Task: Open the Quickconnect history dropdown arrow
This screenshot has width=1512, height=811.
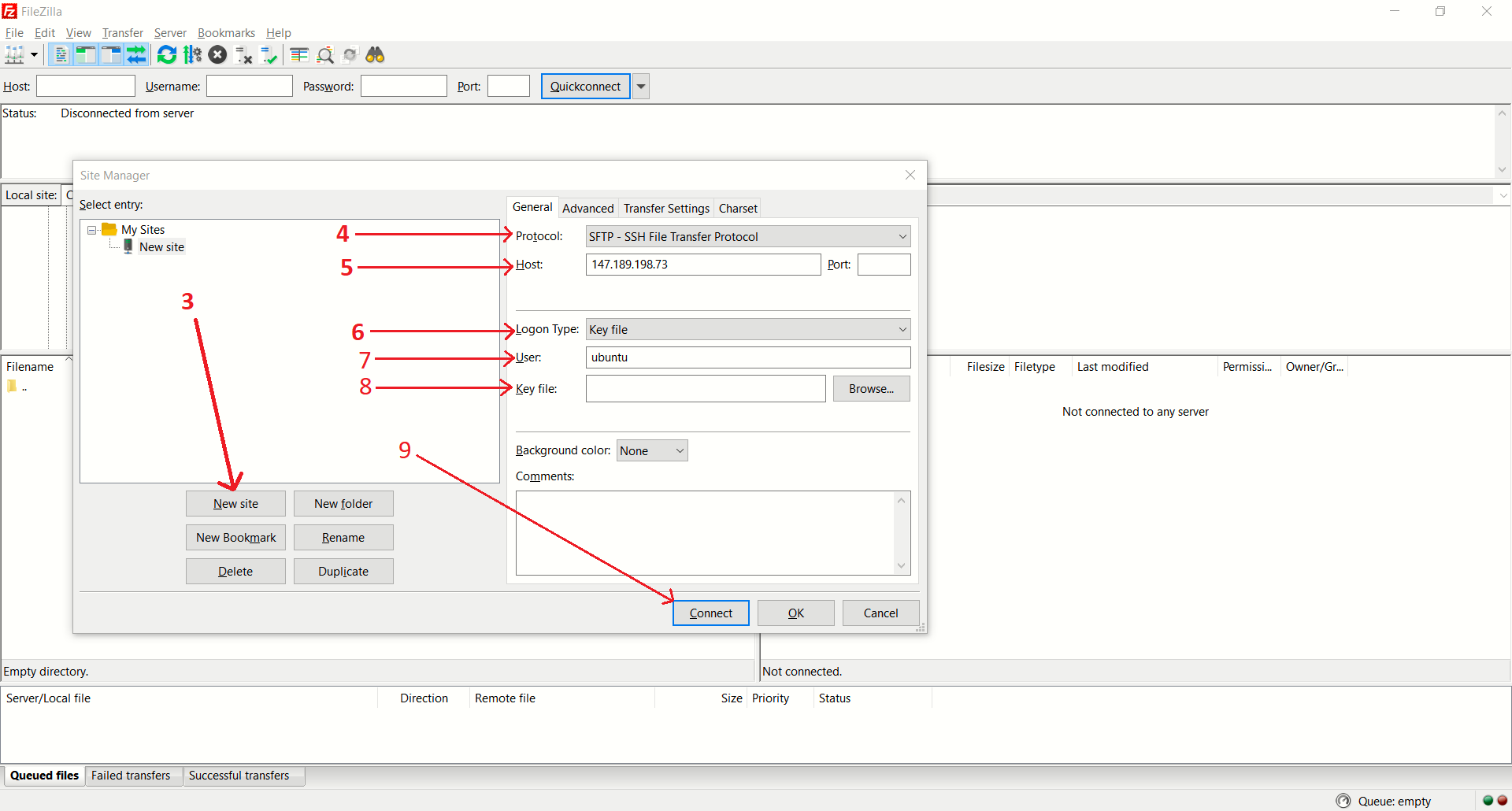Action: (641, 86)
